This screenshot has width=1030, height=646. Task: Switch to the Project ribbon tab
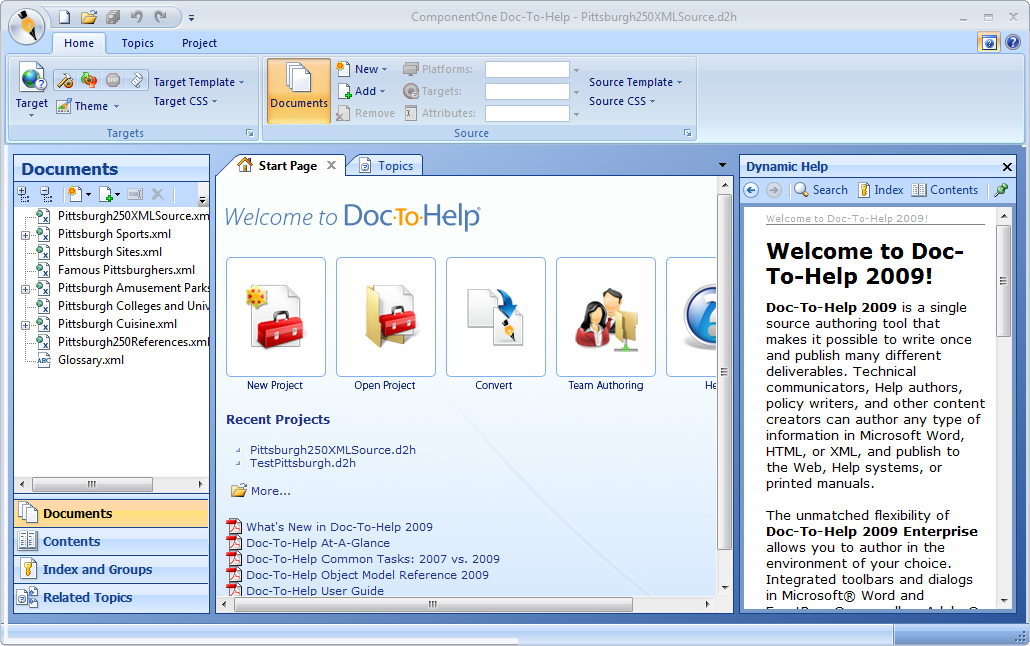pos(199,43)
